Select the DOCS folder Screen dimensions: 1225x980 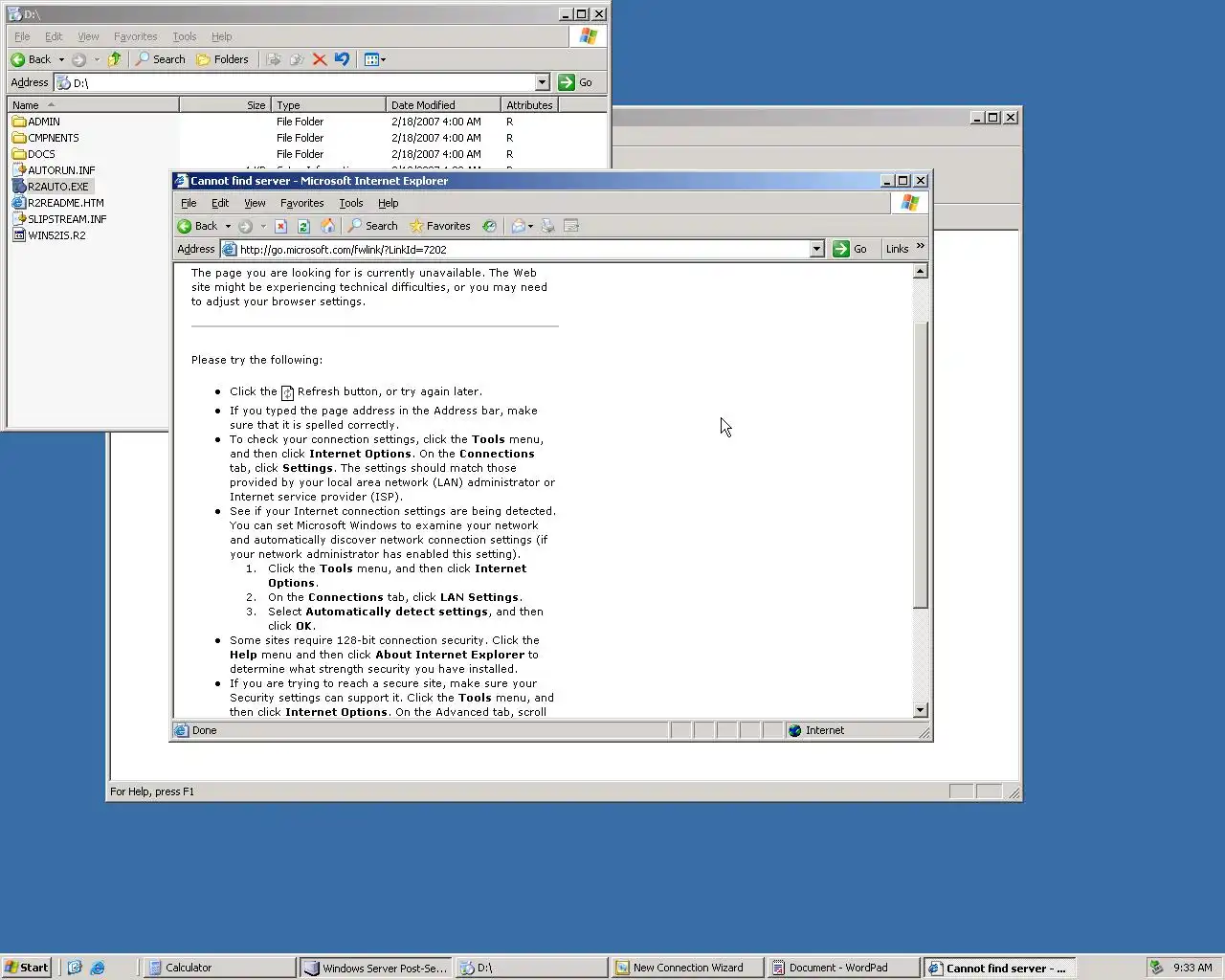pyautogui.click(x=33, y=154)
